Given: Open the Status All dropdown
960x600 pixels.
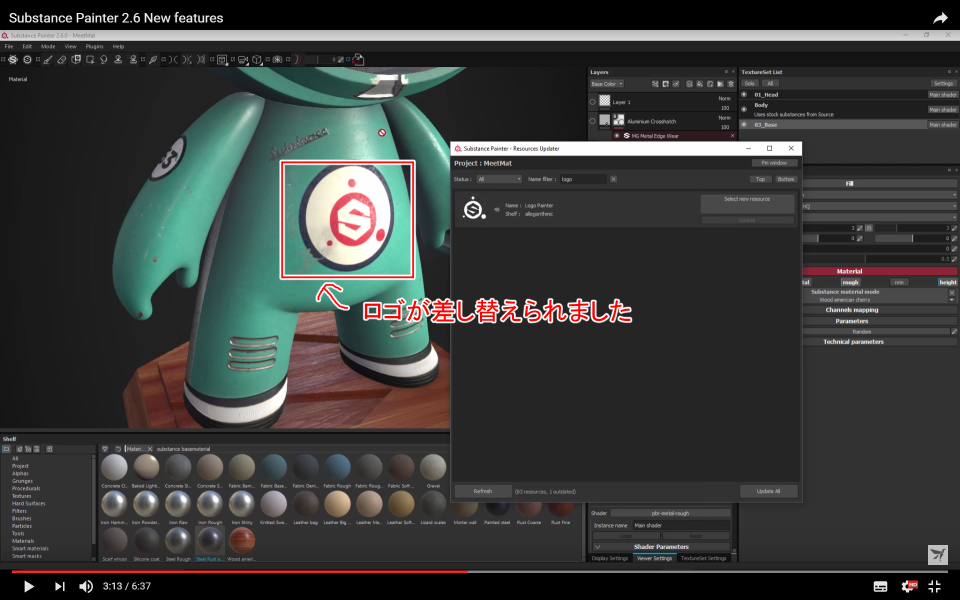Looking at the screenshot, I should [x=499, y=179].
